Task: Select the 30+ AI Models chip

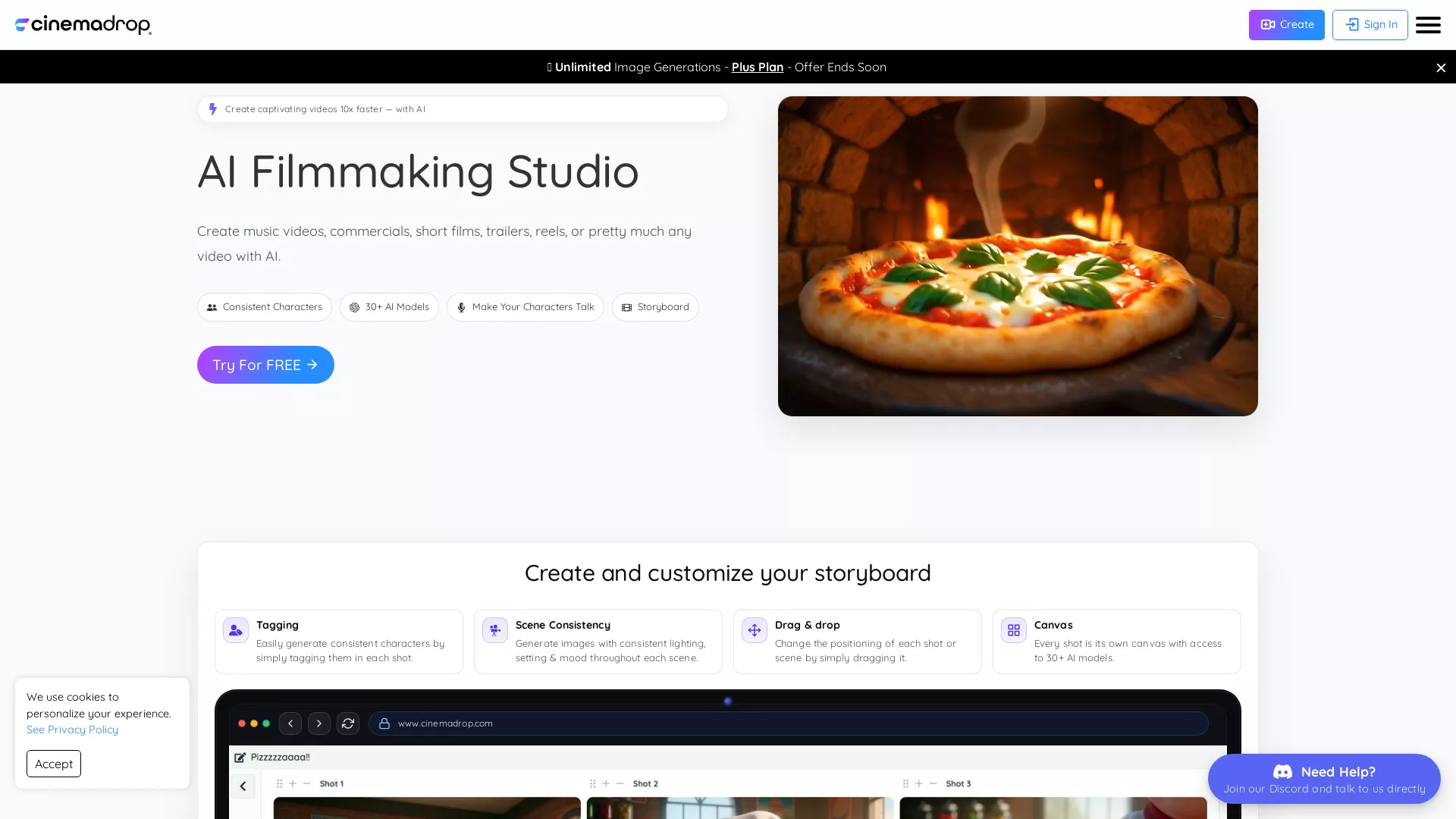Action: [389, 307]
